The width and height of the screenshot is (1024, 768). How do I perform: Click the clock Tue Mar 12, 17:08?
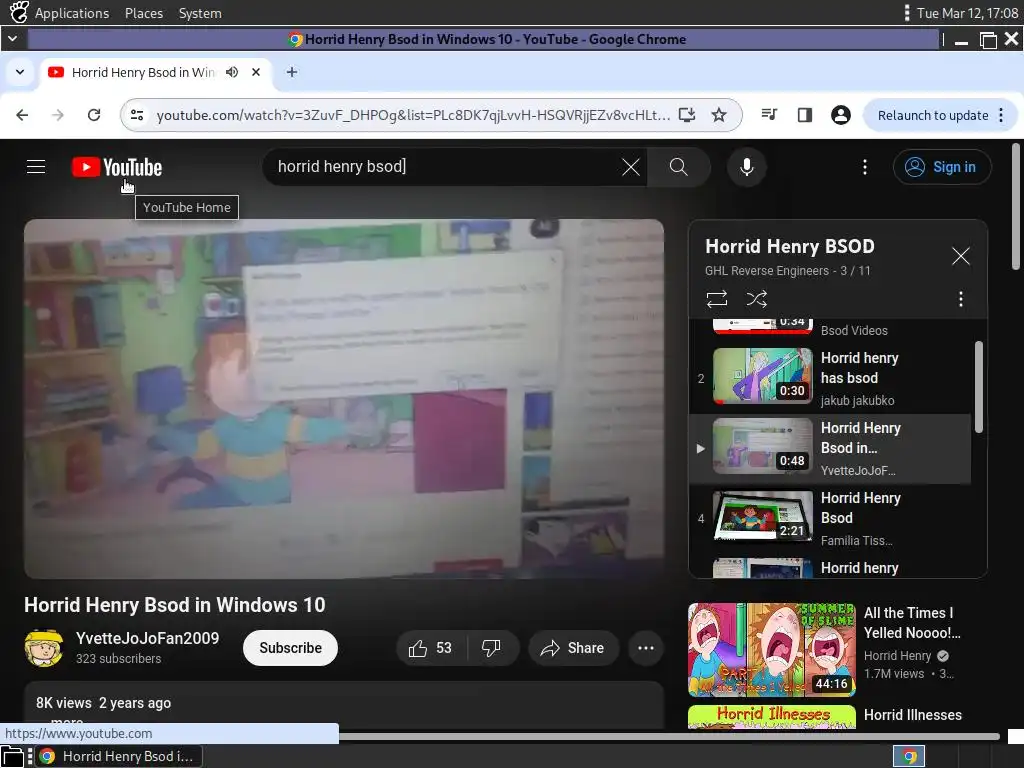[x=967, y=13]
